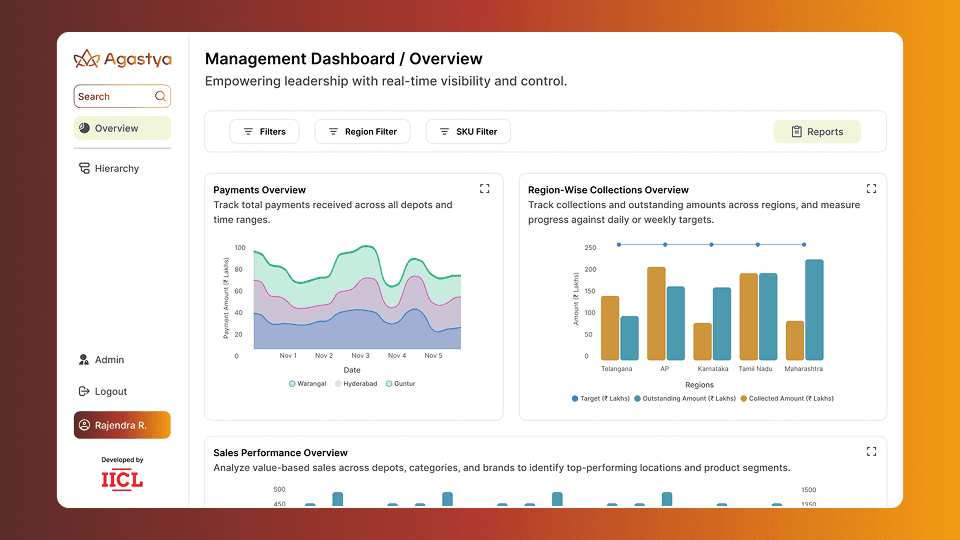Open the Region Filter dropdown
The height and width of the screenshot is (540, 960).
coord(362,132)
